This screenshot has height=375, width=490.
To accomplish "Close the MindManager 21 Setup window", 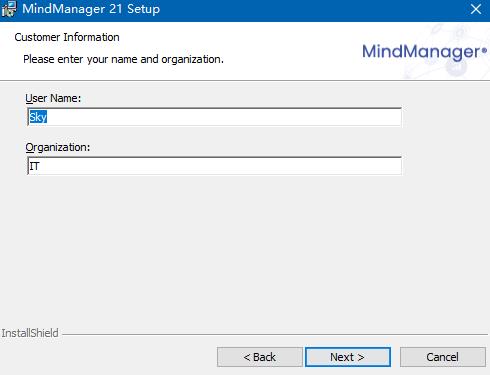I will pyautogui.click(x=476, y=9).
